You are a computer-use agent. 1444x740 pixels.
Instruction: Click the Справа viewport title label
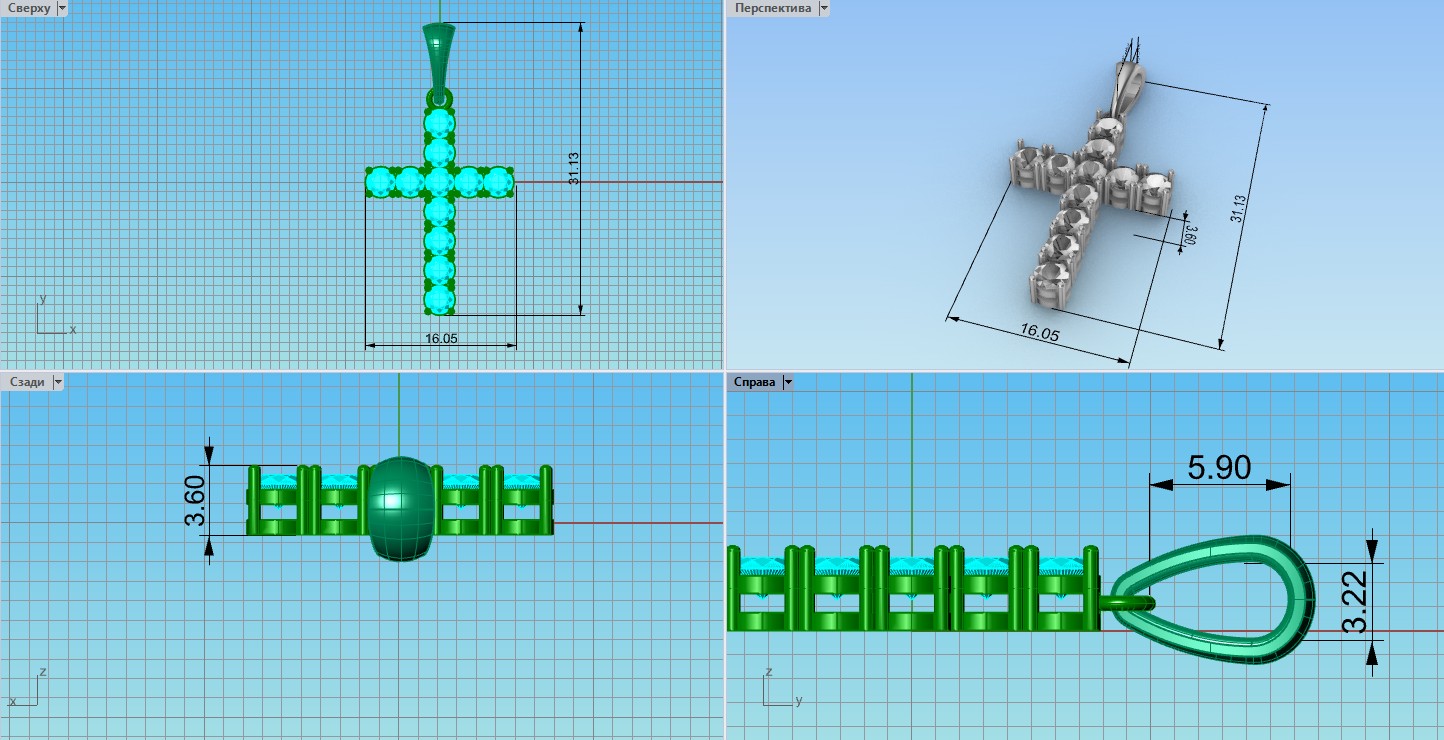(x=755, y=382)
